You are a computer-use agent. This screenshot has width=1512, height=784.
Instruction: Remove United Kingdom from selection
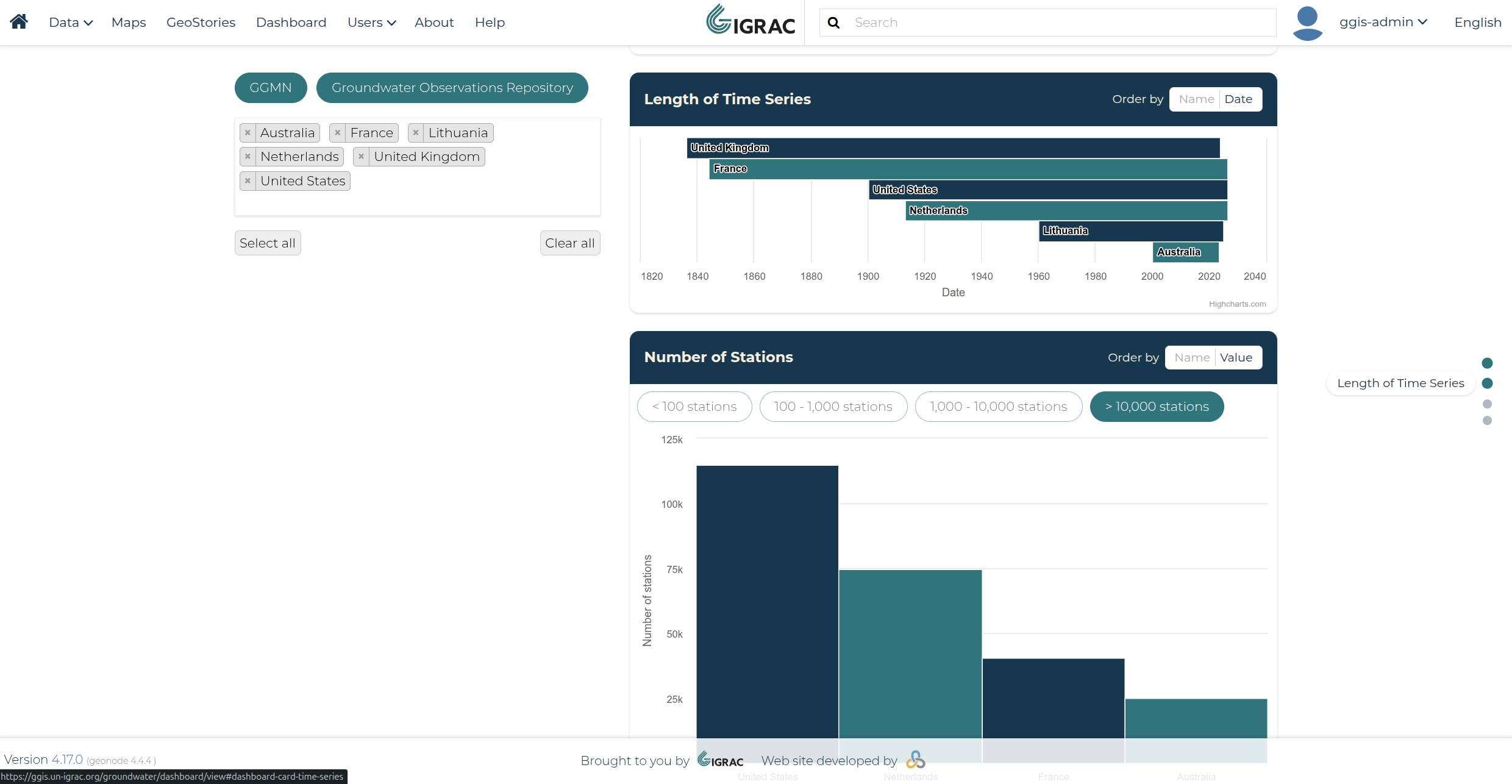[x=362, y=157]
